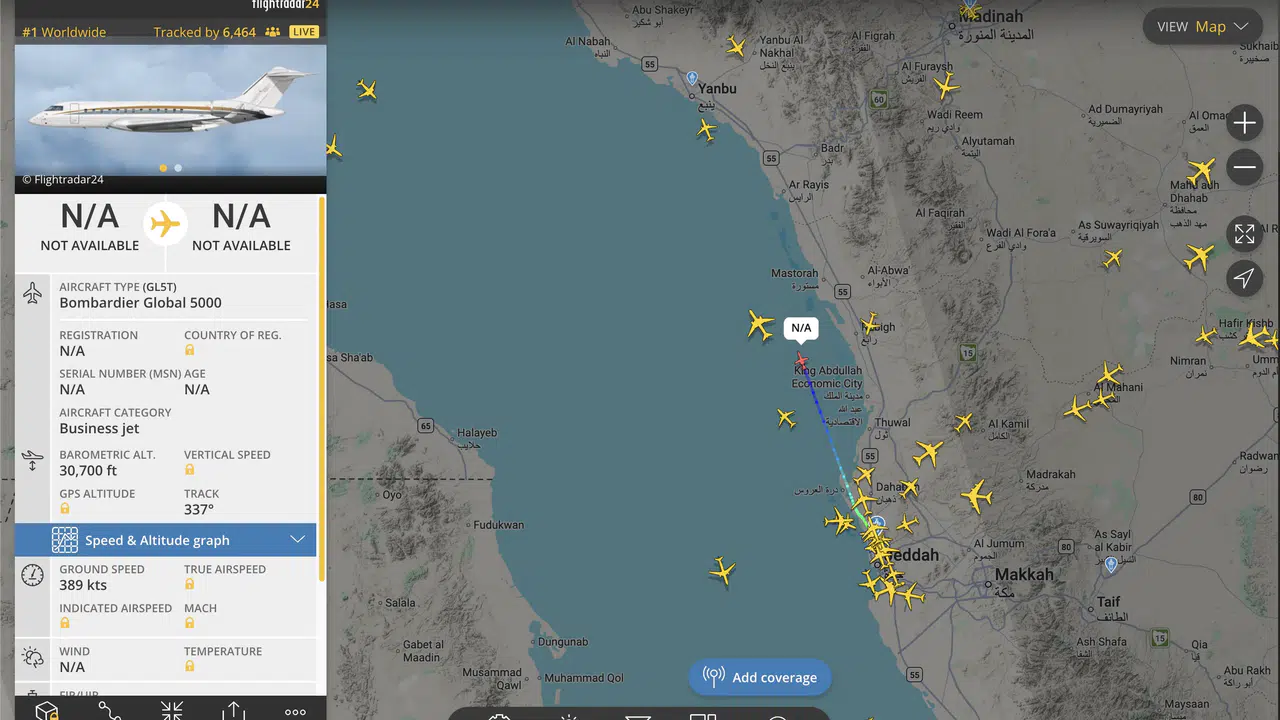Unlock the locked Temperature field
This screenshot has height=720, width=1280.
[189, 666]
